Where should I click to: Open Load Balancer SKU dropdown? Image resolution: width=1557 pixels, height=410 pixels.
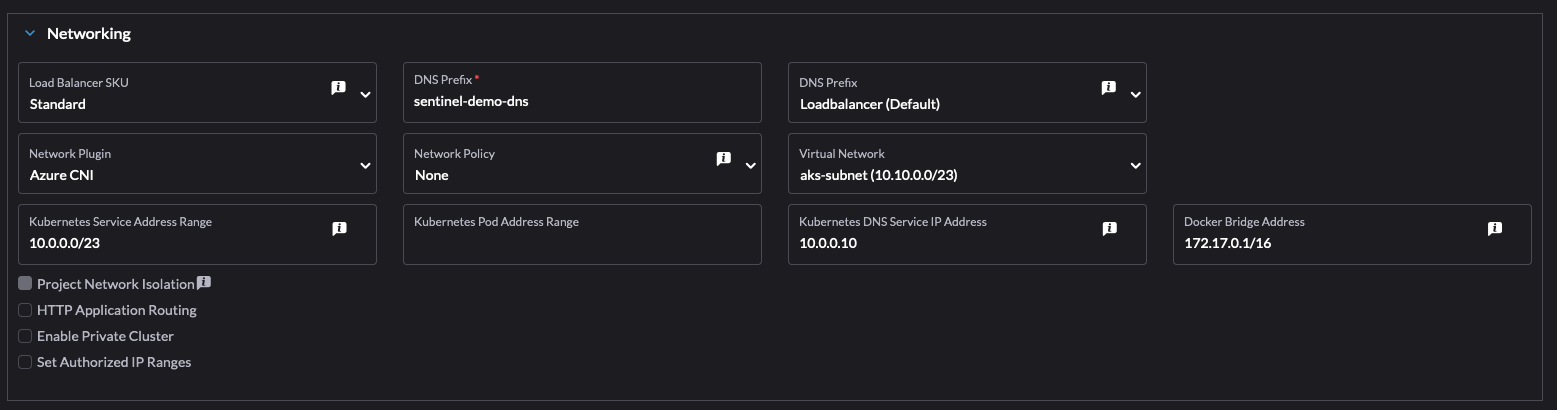click(x=365, y=94)
